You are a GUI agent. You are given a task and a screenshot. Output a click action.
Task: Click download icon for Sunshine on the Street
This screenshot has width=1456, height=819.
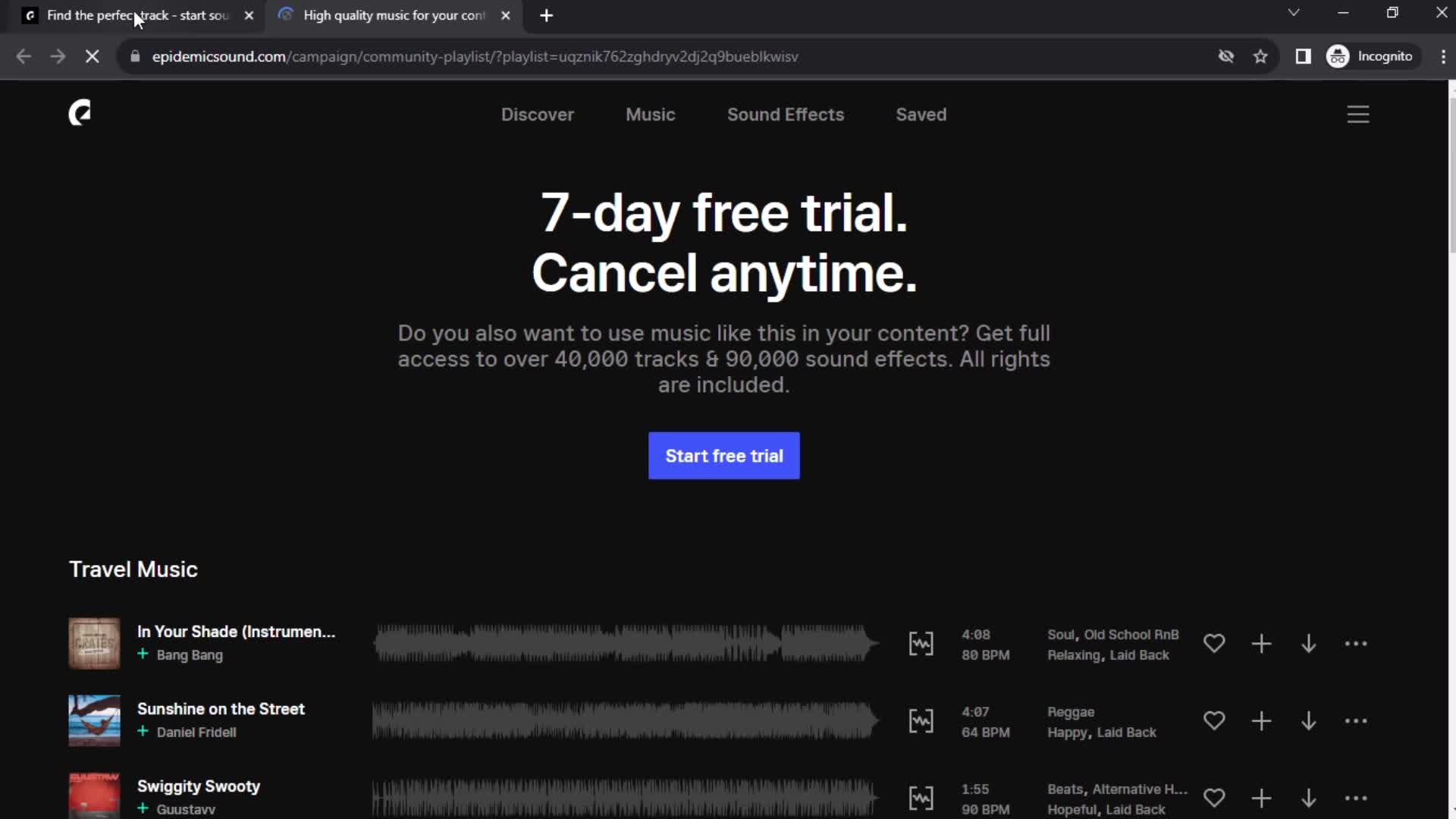pos(1308,720)
